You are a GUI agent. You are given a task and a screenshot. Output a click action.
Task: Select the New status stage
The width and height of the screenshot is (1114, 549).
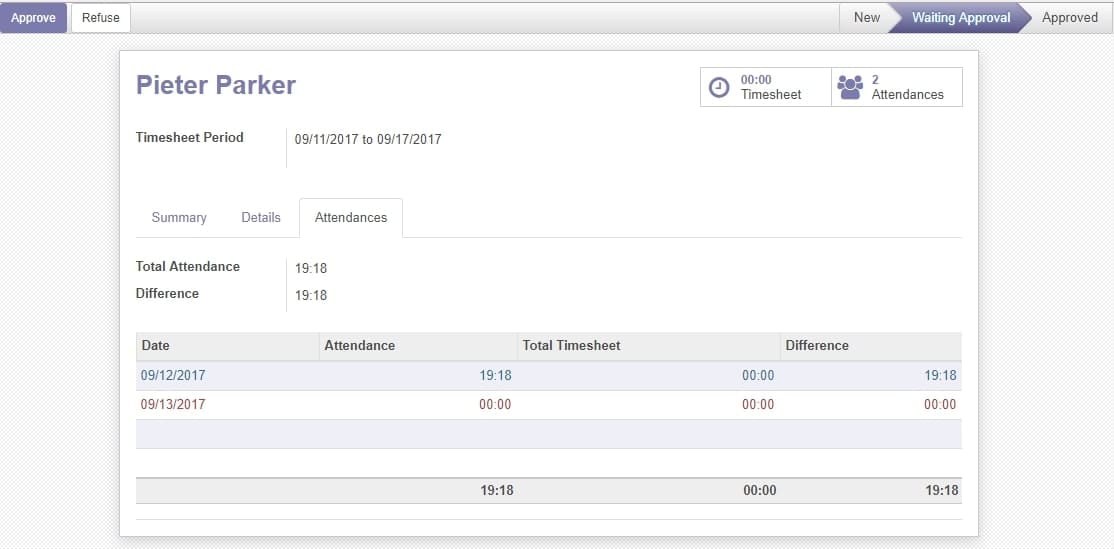[866, 18]
